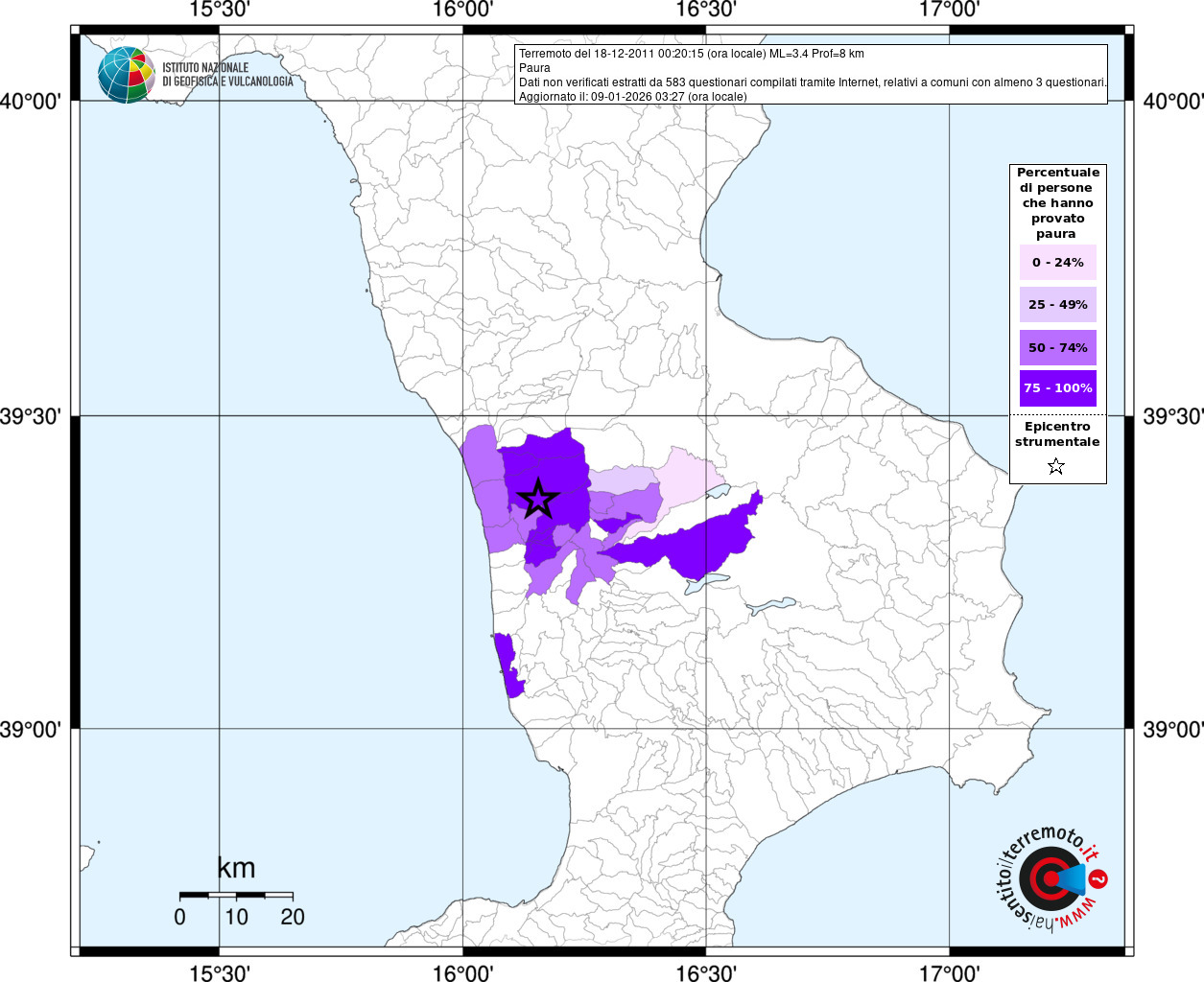Click the bottom 16°00' longitude label
This screenshot has height=982, width=1204.
462,972
